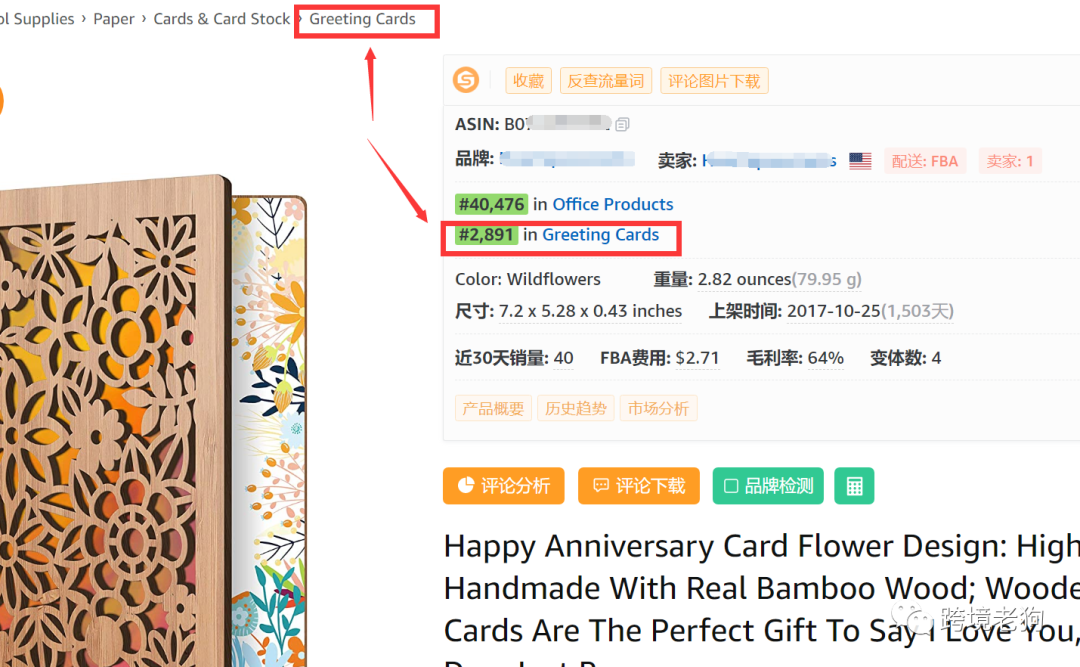Viewport: 1080px width, 667px height.
Task: Click 反查流量词 reverse keyword button
Action: point(605,81)
